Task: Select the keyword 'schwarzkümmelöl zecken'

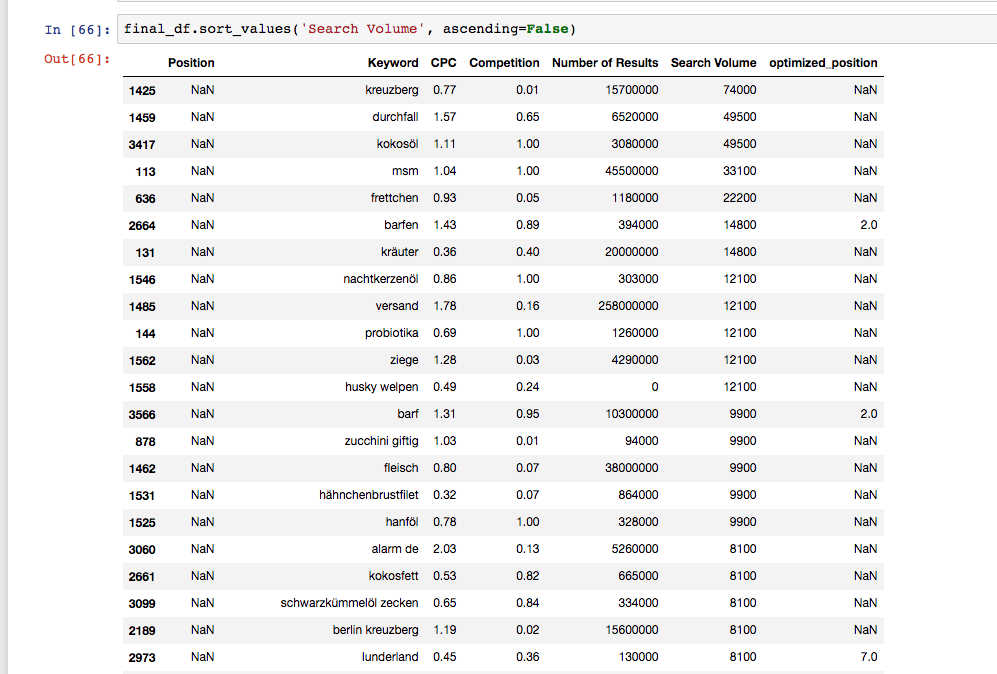Action: (350, 603)
